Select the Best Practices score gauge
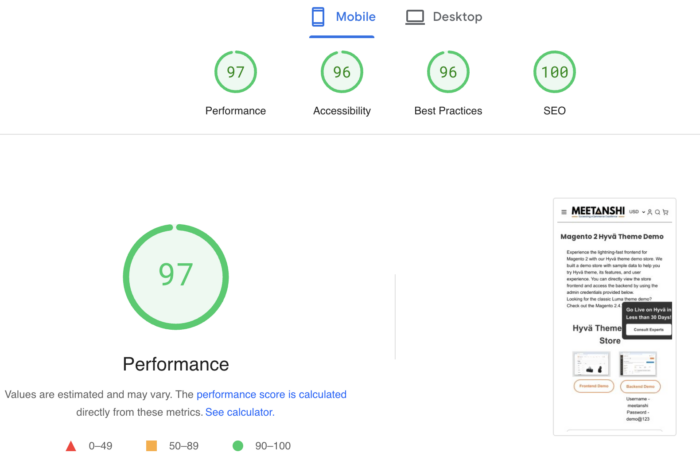Image resolution: width=700 pixels, height=464 pixels. [x=448, y=72]
